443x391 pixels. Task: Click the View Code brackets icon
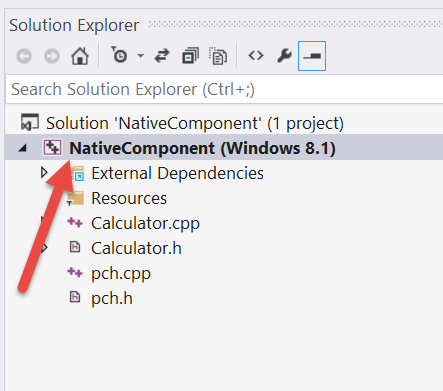click(x=256, y=56)
